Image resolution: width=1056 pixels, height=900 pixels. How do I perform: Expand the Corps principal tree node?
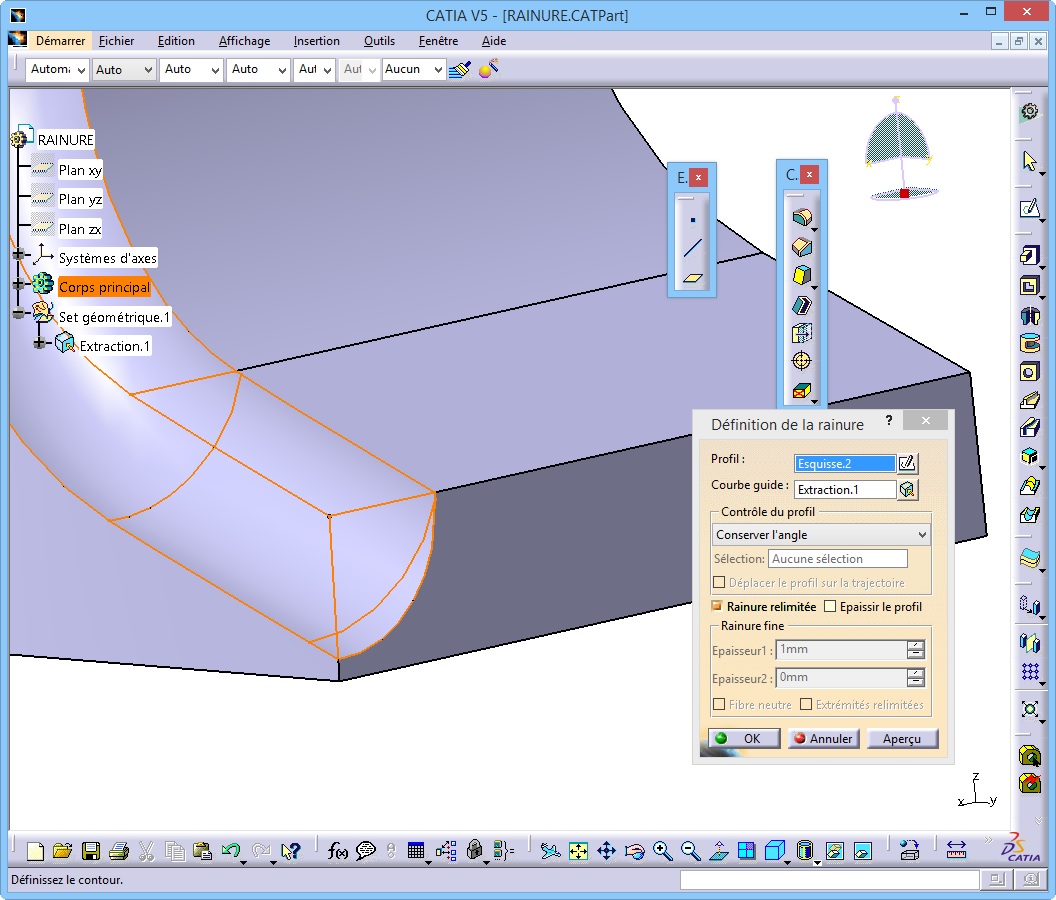19,284
